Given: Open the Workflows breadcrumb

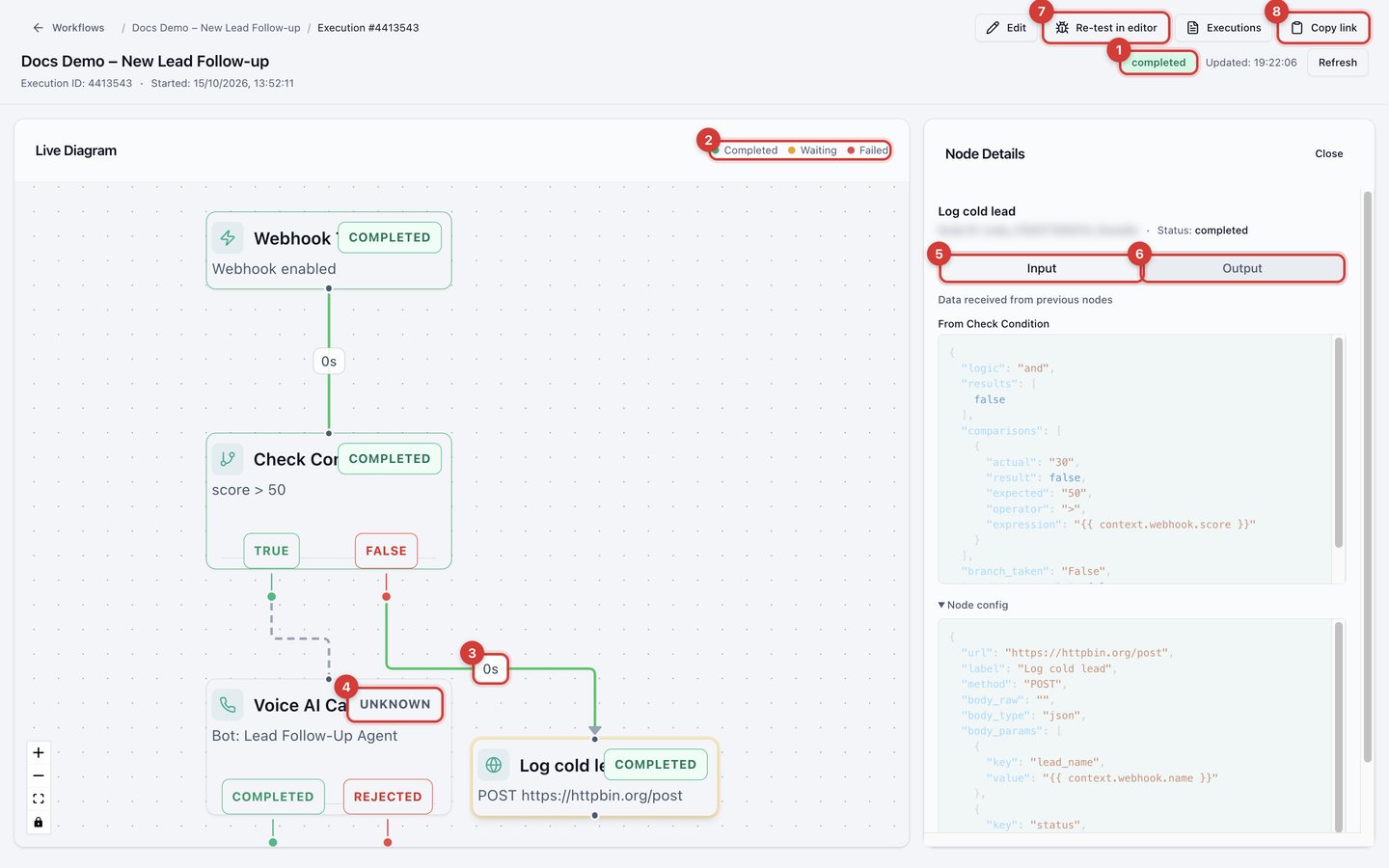Looking at the screenshot, I should click(78, 28).
